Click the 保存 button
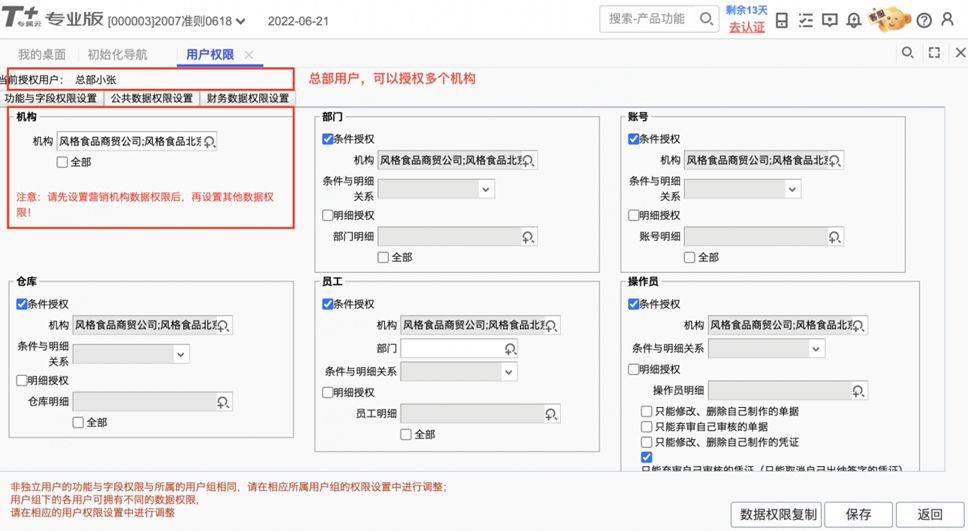The height and width of the screenshot is (531, 968). pyautogui.click(x=858, y=515)
